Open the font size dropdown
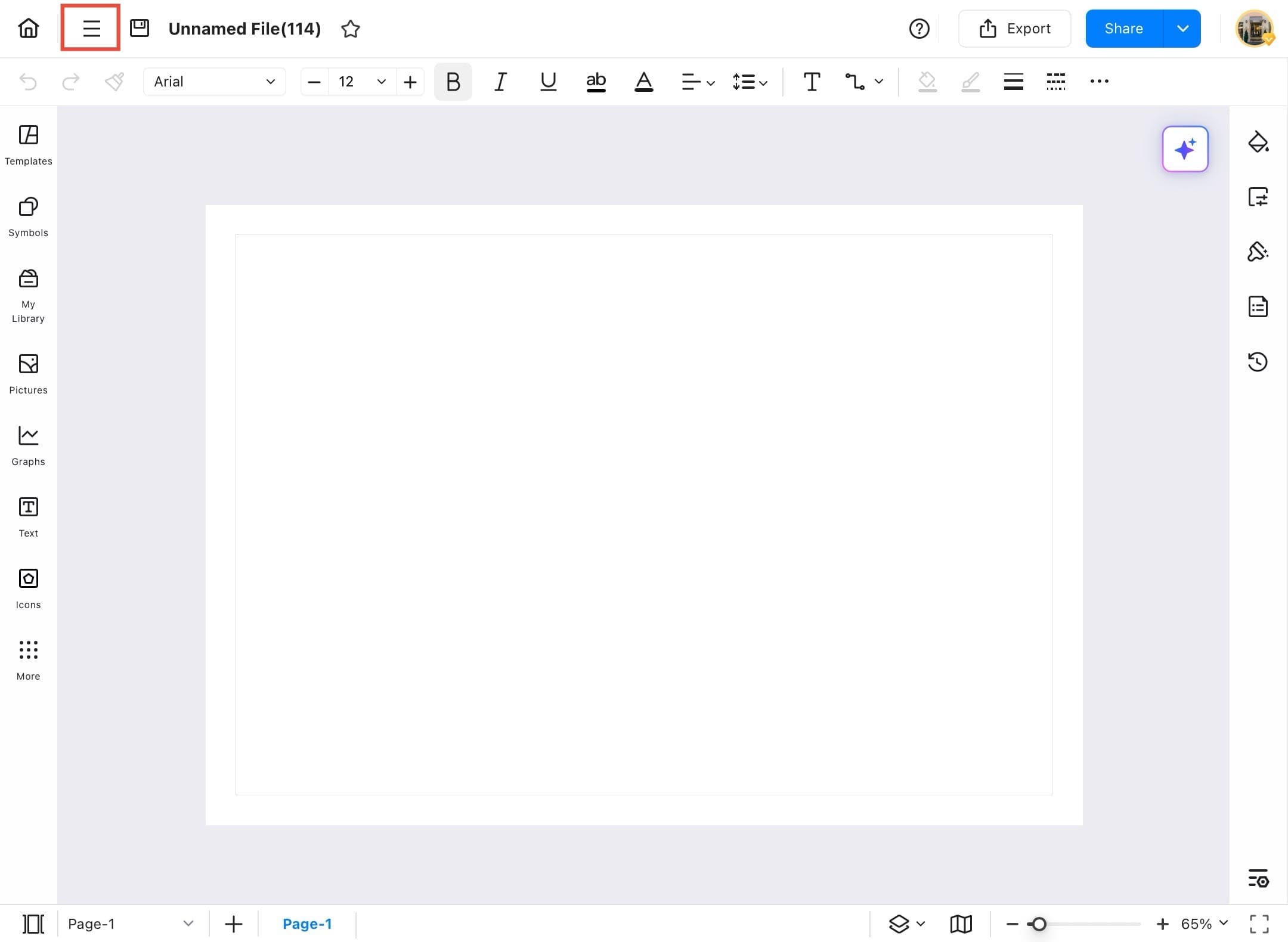 (380, 82)
